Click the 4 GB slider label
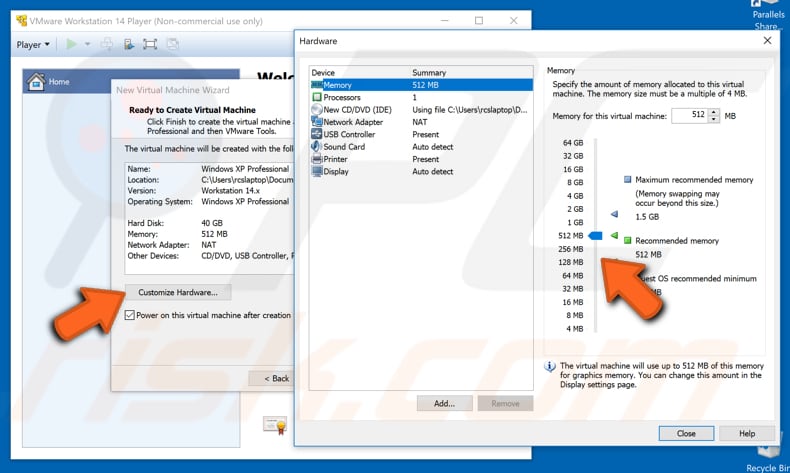The image size is (790, 473). click(x=575, y=195)
